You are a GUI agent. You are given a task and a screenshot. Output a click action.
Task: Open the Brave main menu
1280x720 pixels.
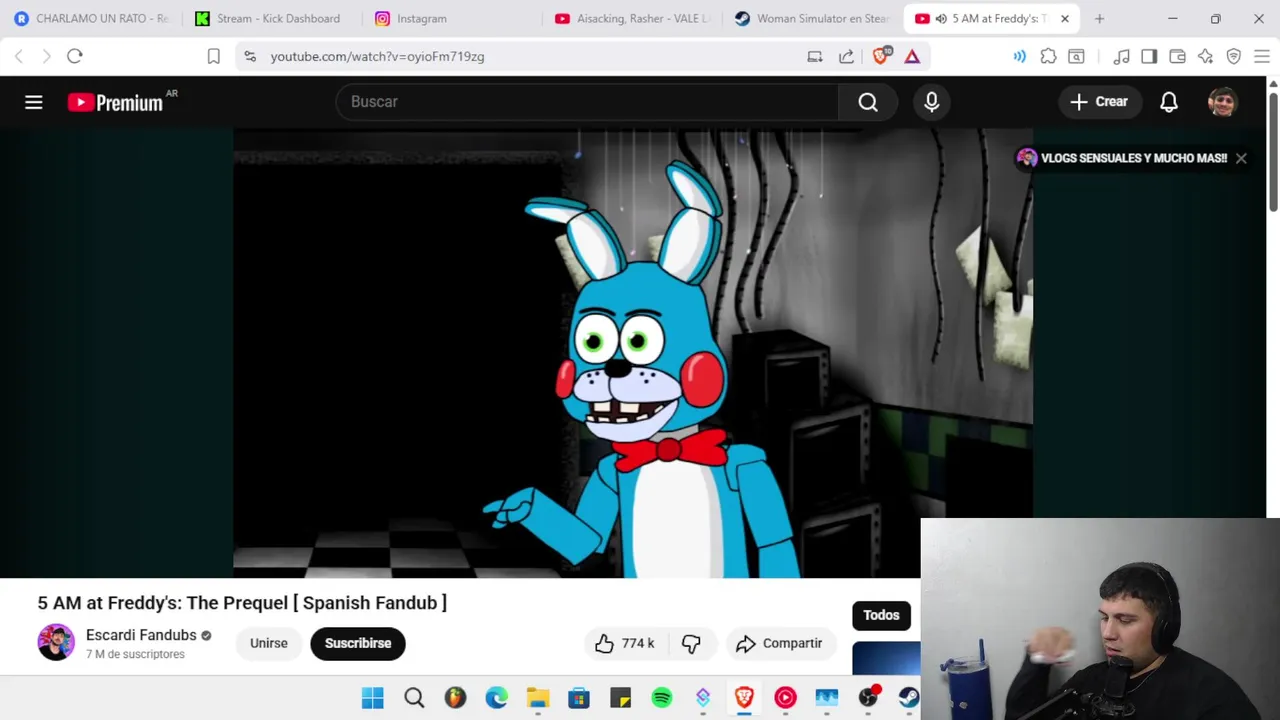(1261, 56)
